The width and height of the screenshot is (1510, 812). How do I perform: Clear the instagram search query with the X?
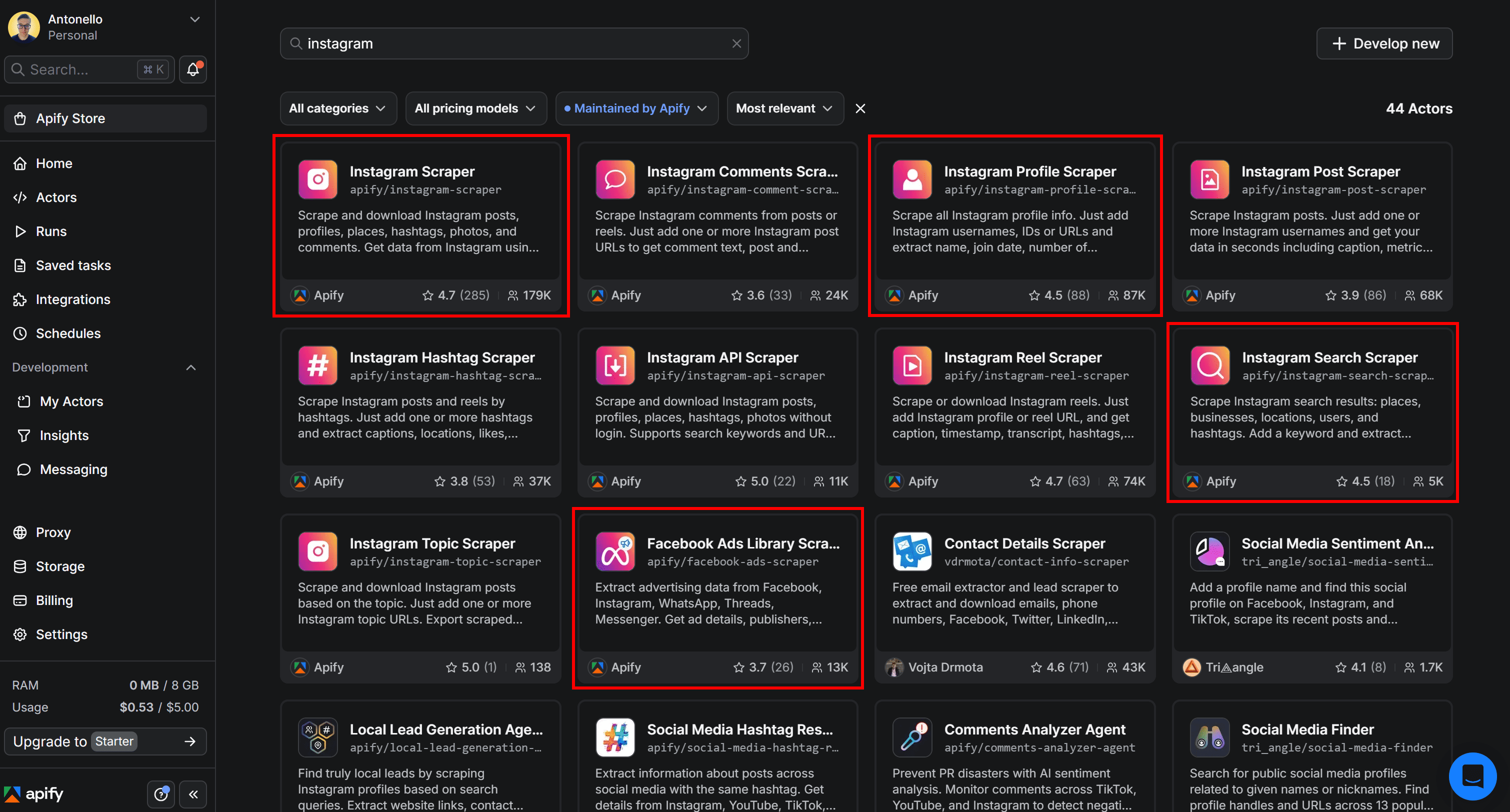point(736,43)
